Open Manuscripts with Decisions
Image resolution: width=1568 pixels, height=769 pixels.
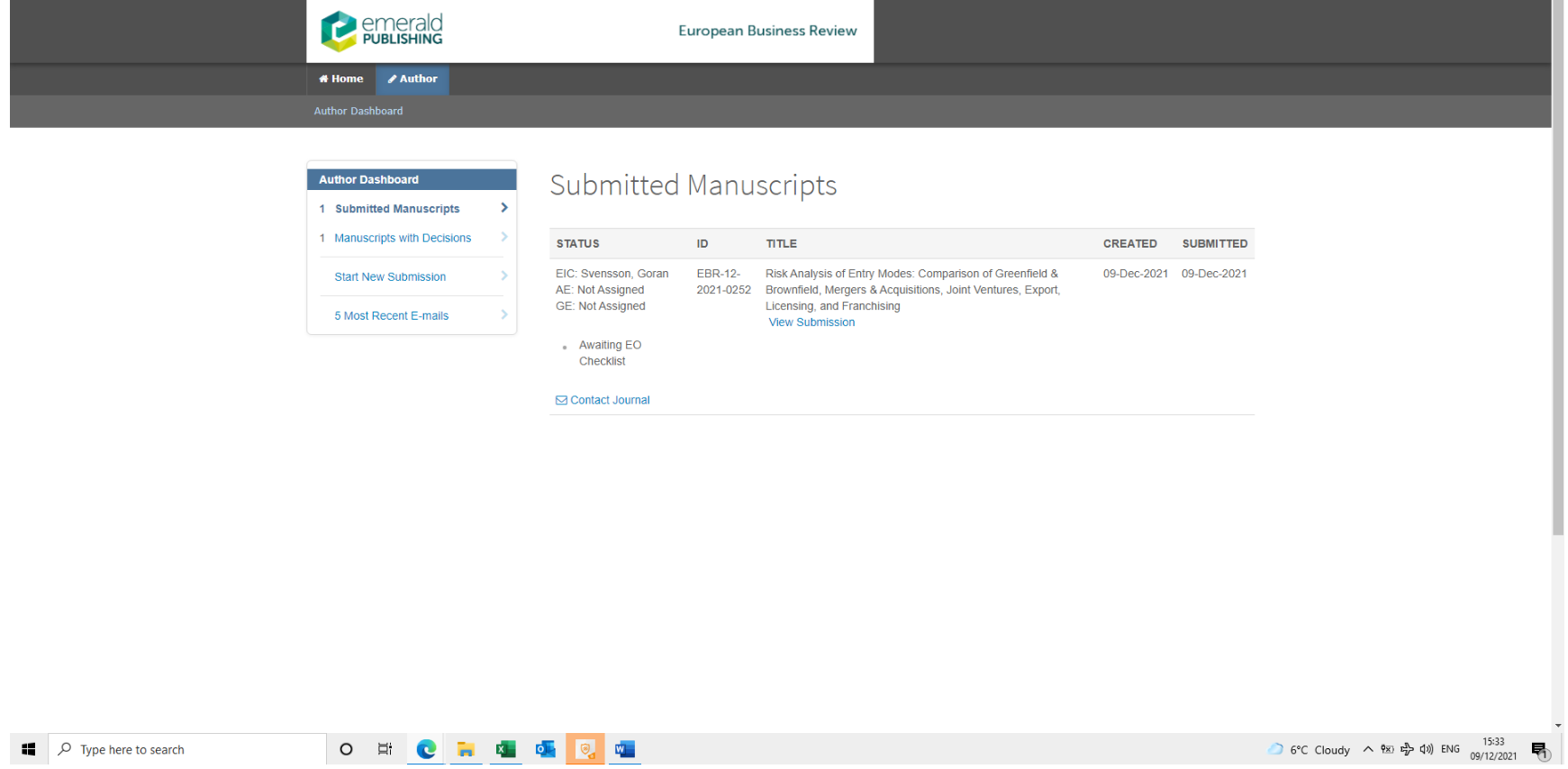403,239
